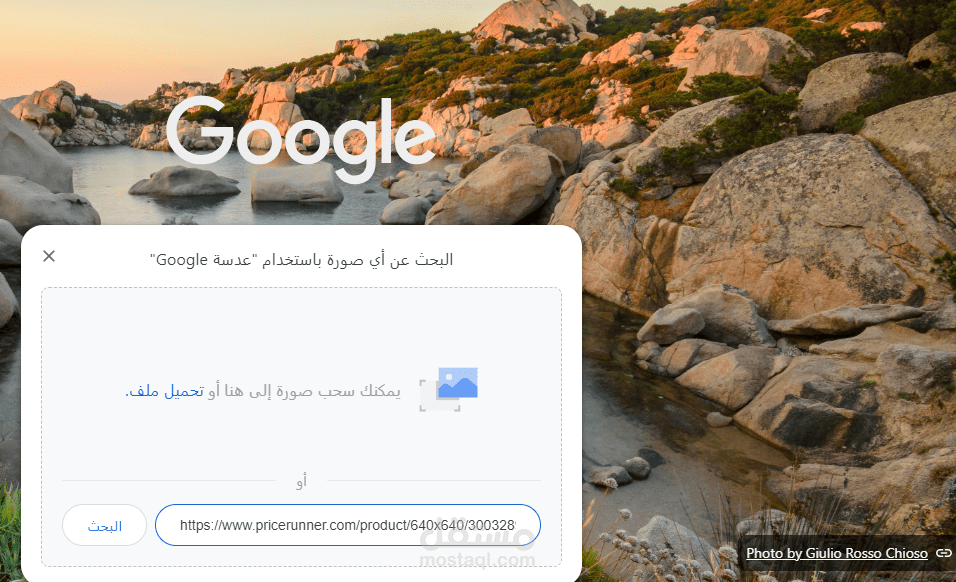This screenshot has height=582, width=956.
Task: Open the "تحميل ملف" upload file link
Action: click(x=165, y=391)
